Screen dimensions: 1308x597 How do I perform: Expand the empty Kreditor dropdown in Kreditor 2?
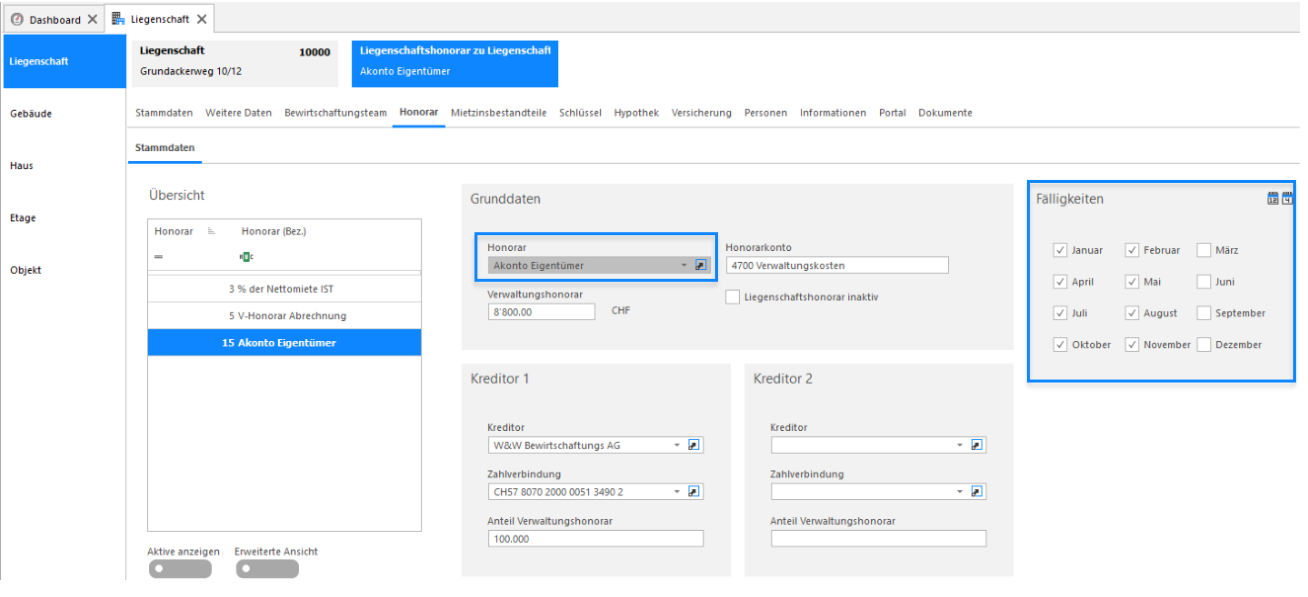[961, 445]
